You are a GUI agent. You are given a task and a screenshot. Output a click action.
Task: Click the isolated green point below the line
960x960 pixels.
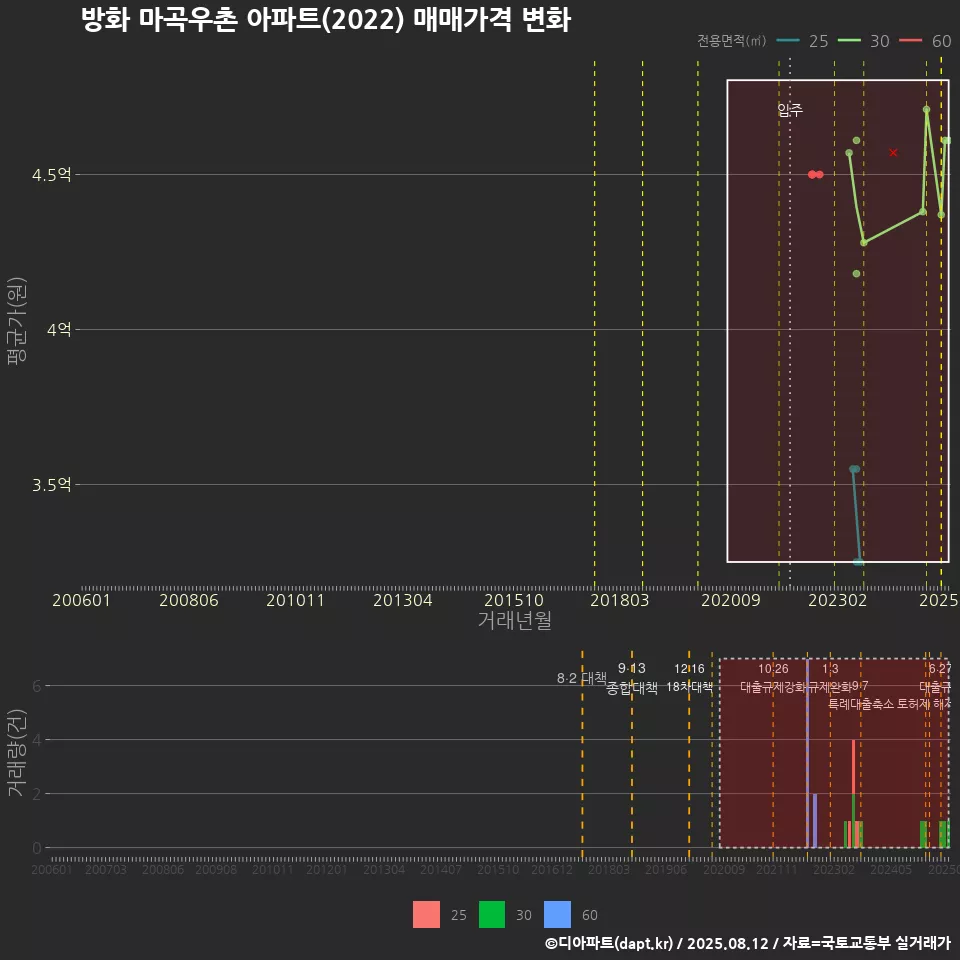tap(857, 274)
